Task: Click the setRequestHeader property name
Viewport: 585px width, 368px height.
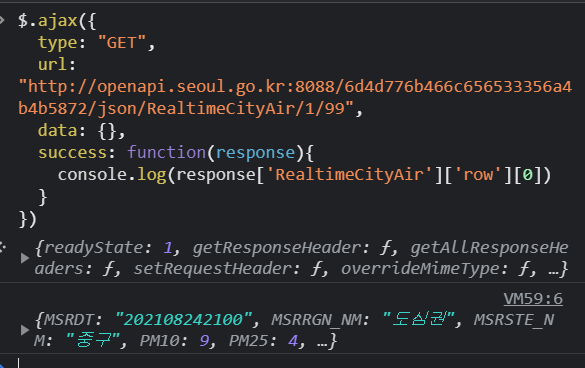Action: 213,269
